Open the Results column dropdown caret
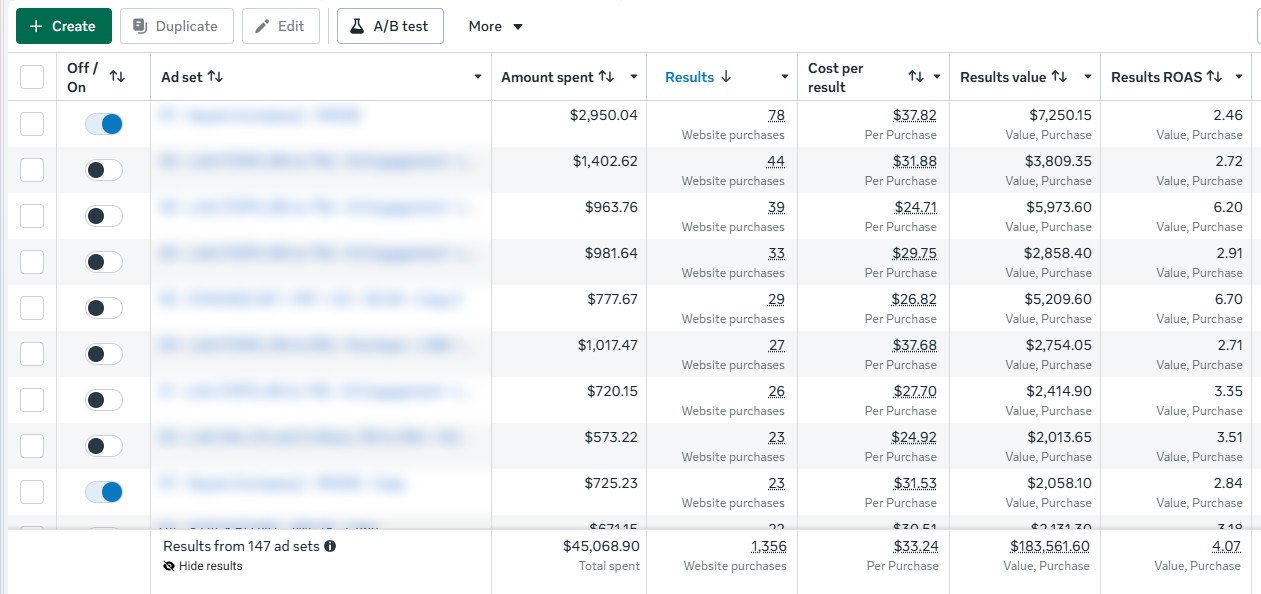Image resolution: width=1261 pixels, height=594 pixels. [785, 77]
